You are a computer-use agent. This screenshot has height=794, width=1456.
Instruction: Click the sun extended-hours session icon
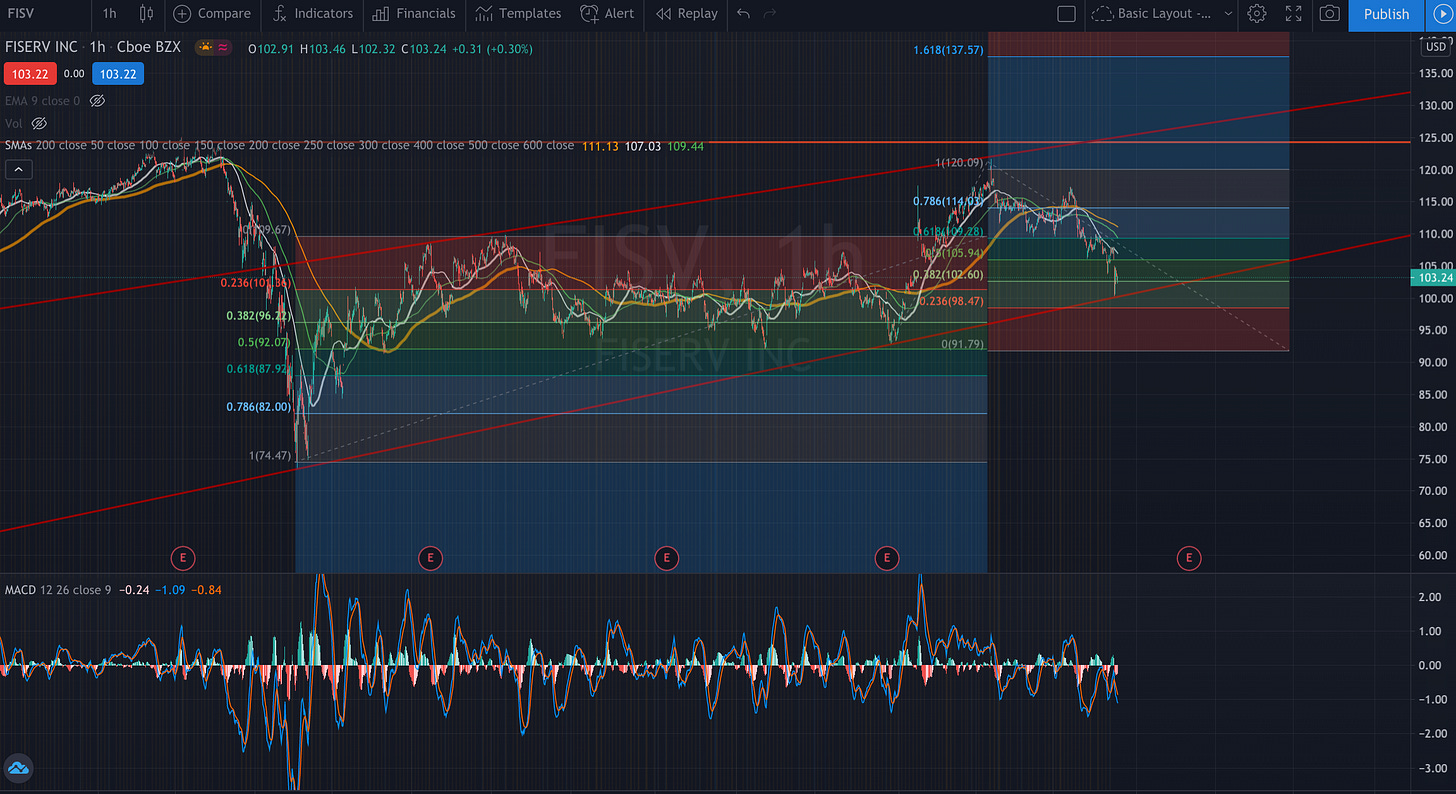pyautogui.click(x=205, y=46)
